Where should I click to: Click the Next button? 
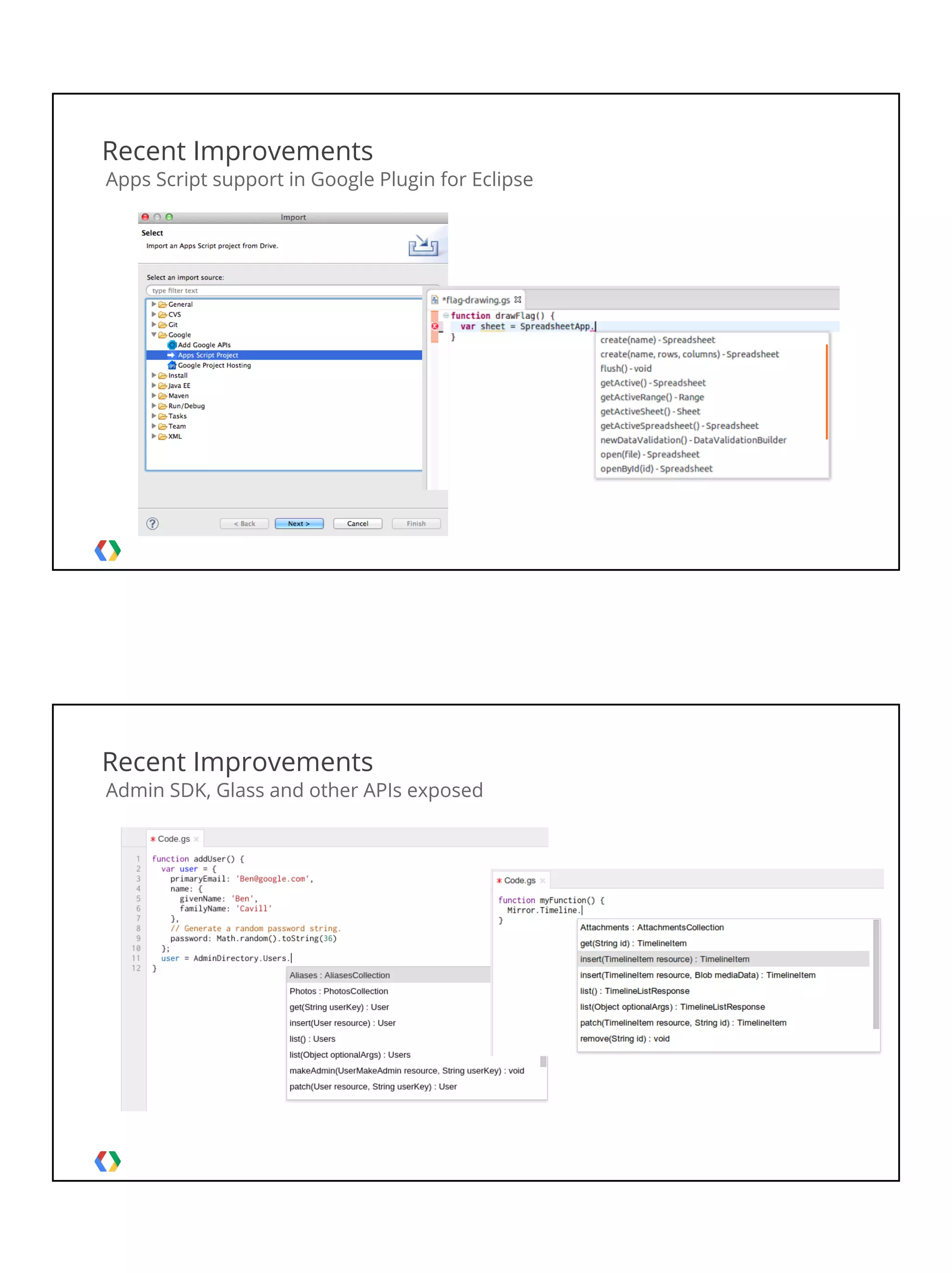tap(299, 523)
